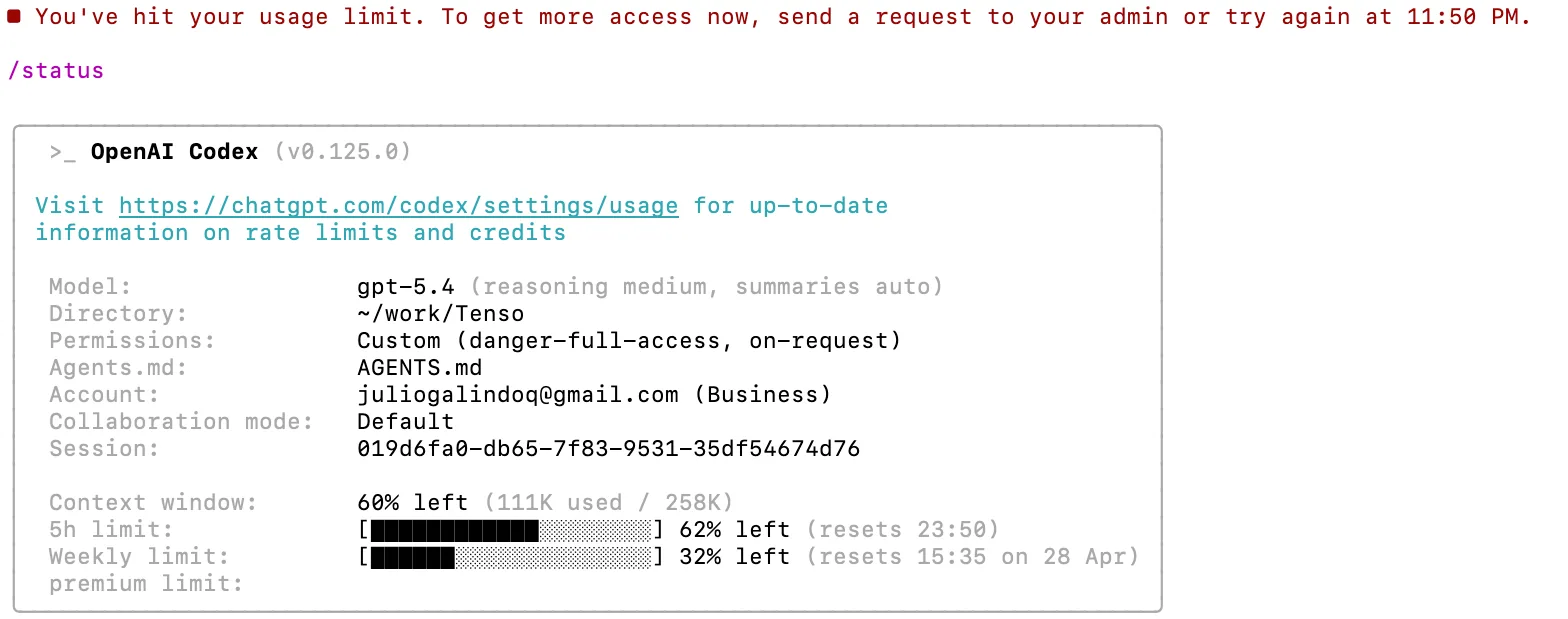Click the Weekly limit progress bar
The width and height of the screenshot is (1568, 619).
click(x=510, y=557)
